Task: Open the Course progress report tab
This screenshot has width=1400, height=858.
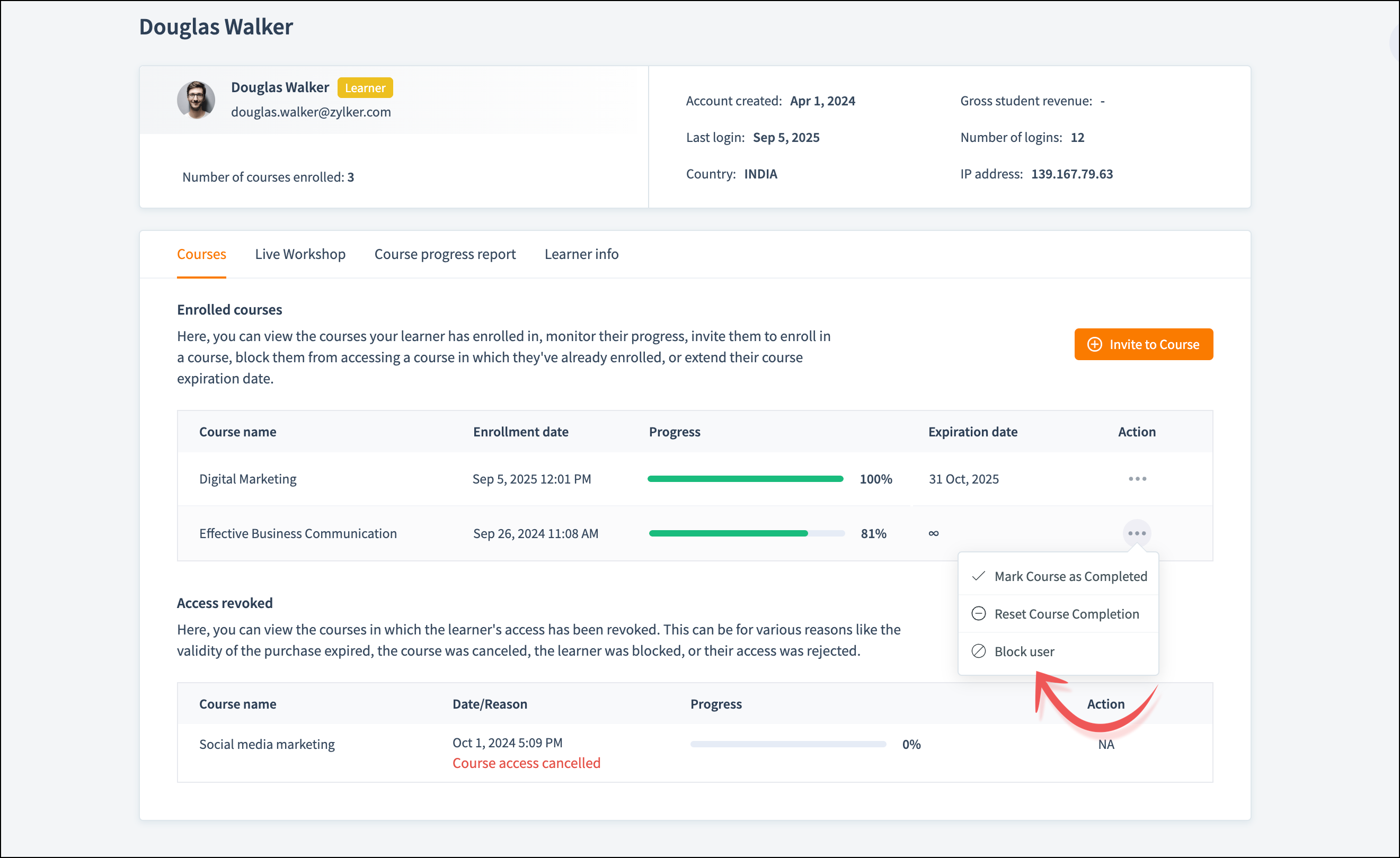Action: point(444,254)
